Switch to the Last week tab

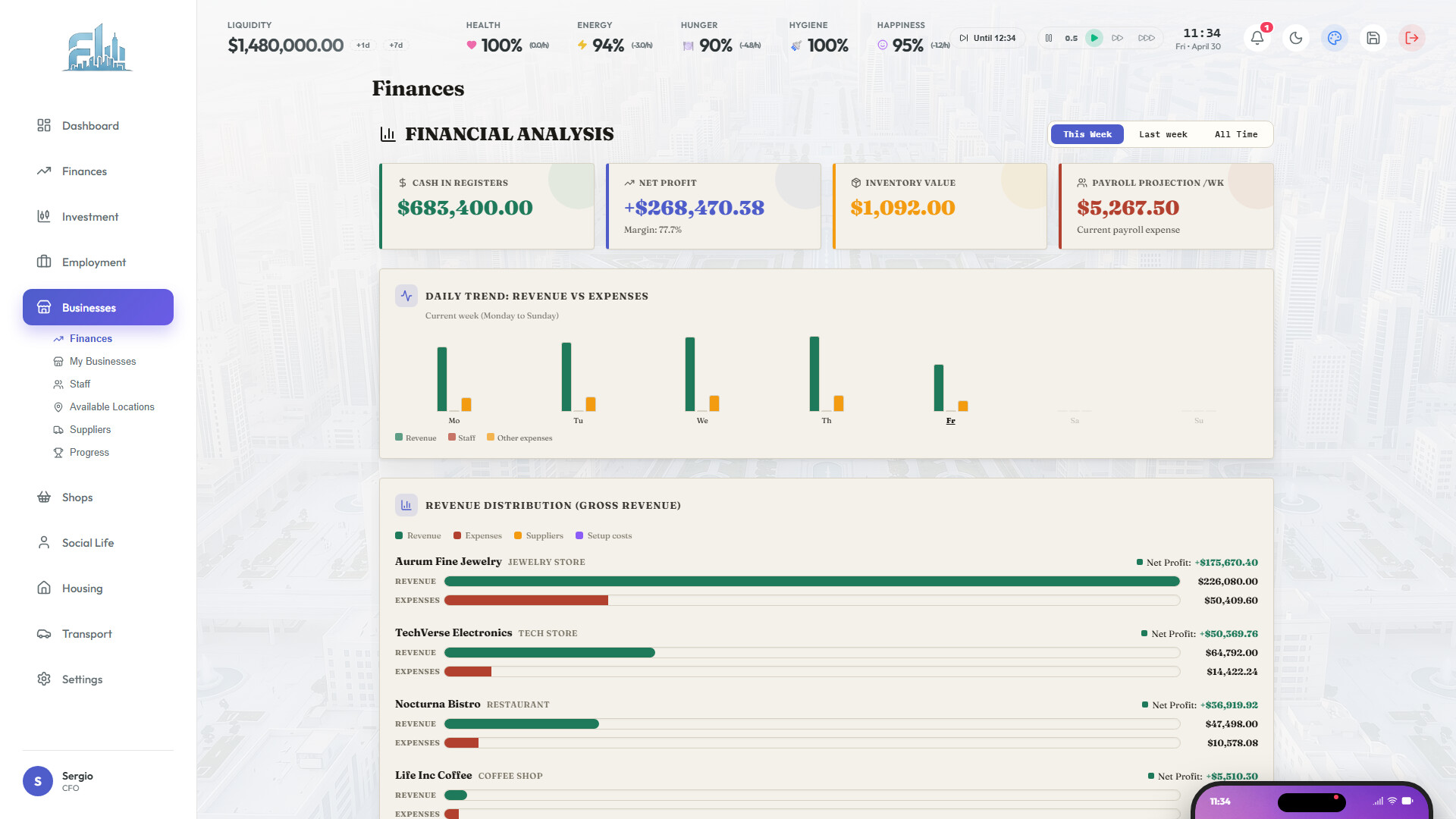(x=1163, y=134)
